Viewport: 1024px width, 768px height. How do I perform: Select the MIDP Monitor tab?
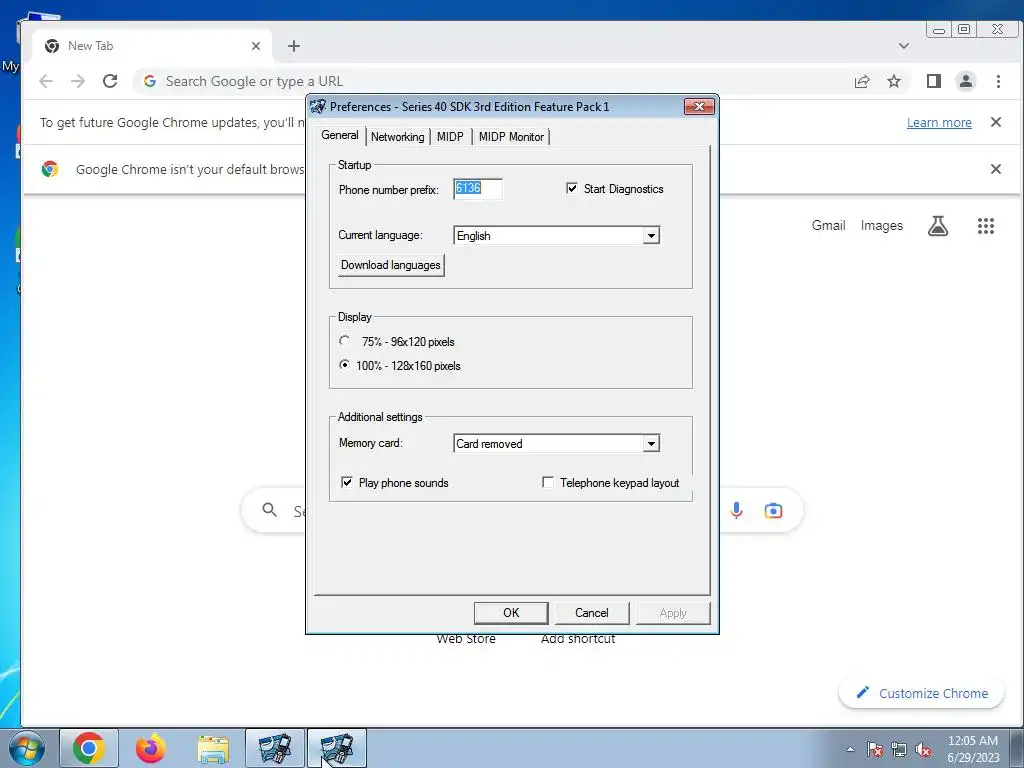(511, 136)
